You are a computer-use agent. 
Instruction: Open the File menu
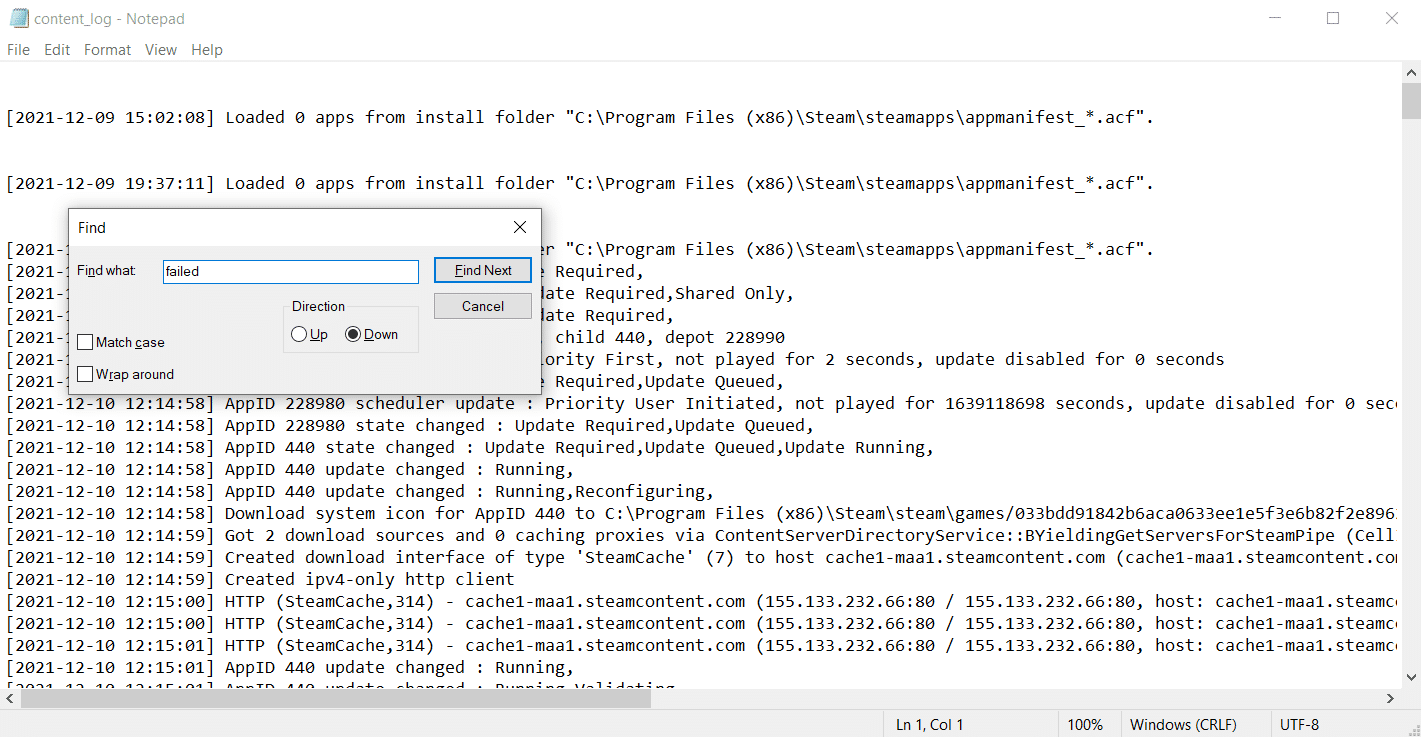coord(18,50)
